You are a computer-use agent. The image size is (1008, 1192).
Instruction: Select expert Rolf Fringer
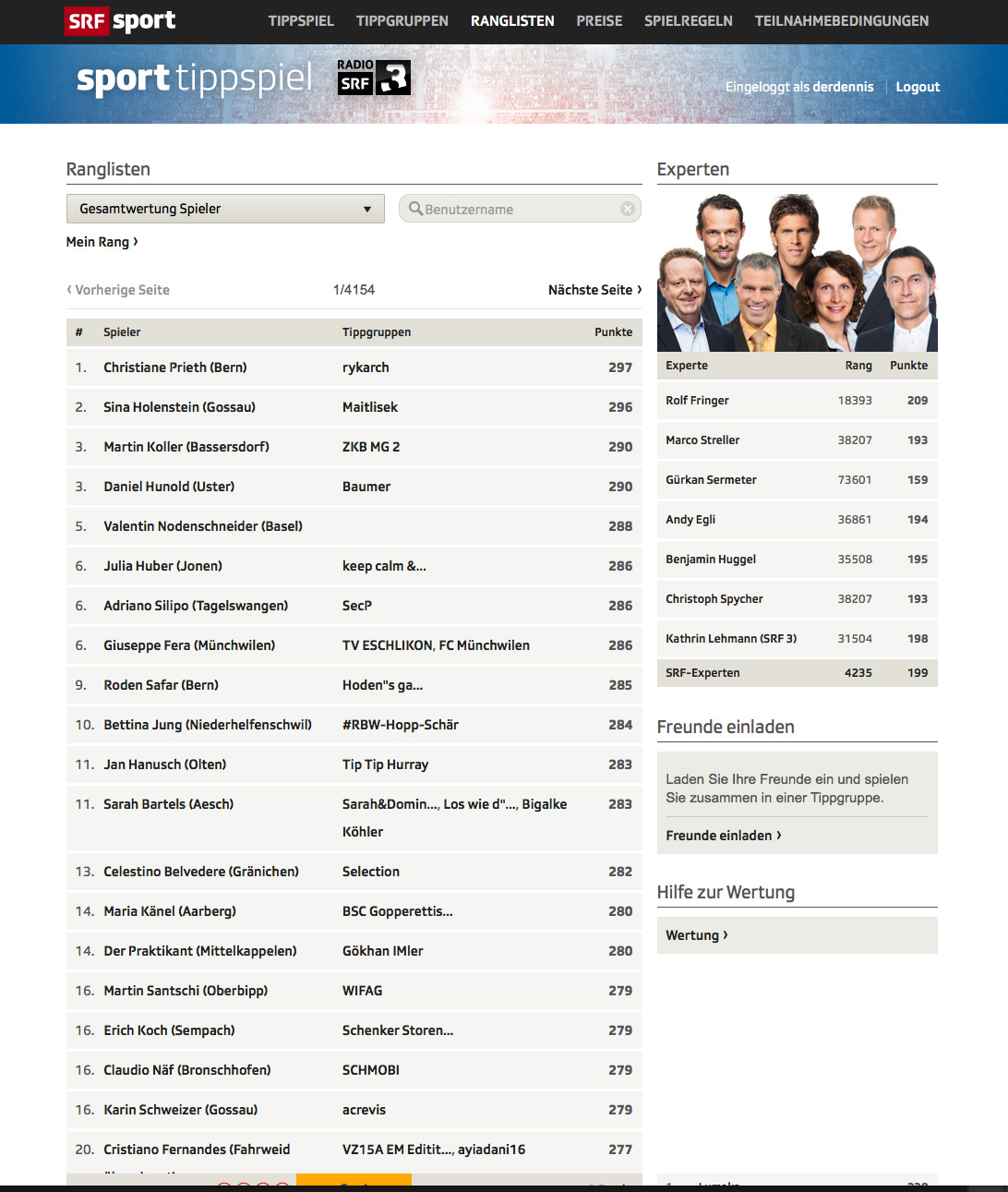697,401
